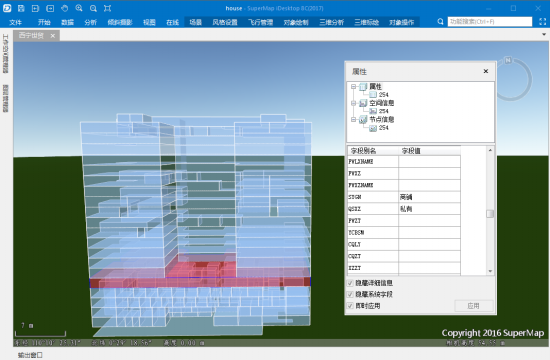Click the attribute table scrollbar thumb
550x360 pixels.
(x=490, y=213)
